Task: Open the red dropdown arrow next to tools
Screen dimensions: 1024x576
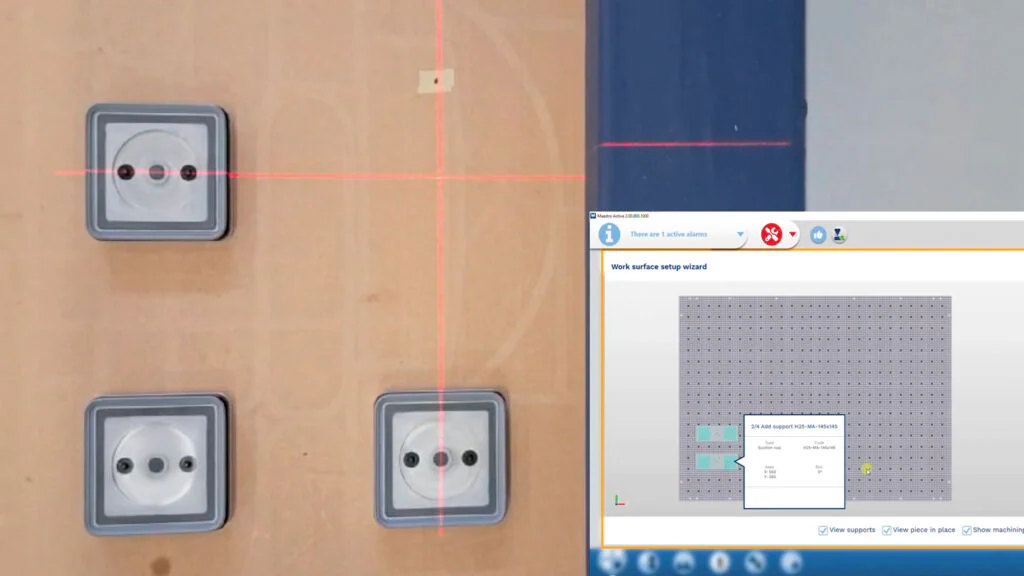Action: coord(792,235)
